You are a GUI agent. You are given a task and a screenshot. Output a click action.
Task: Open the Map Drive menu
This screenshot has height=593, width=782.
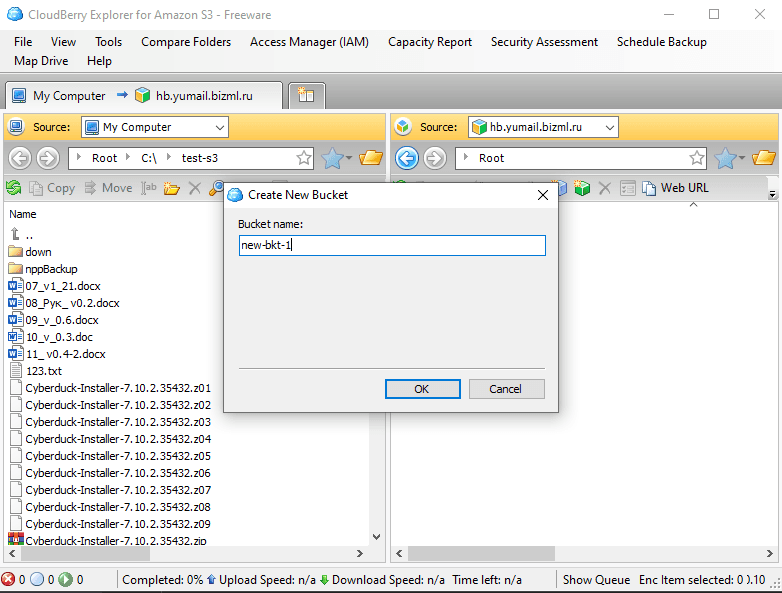click(x=41, y=61)
